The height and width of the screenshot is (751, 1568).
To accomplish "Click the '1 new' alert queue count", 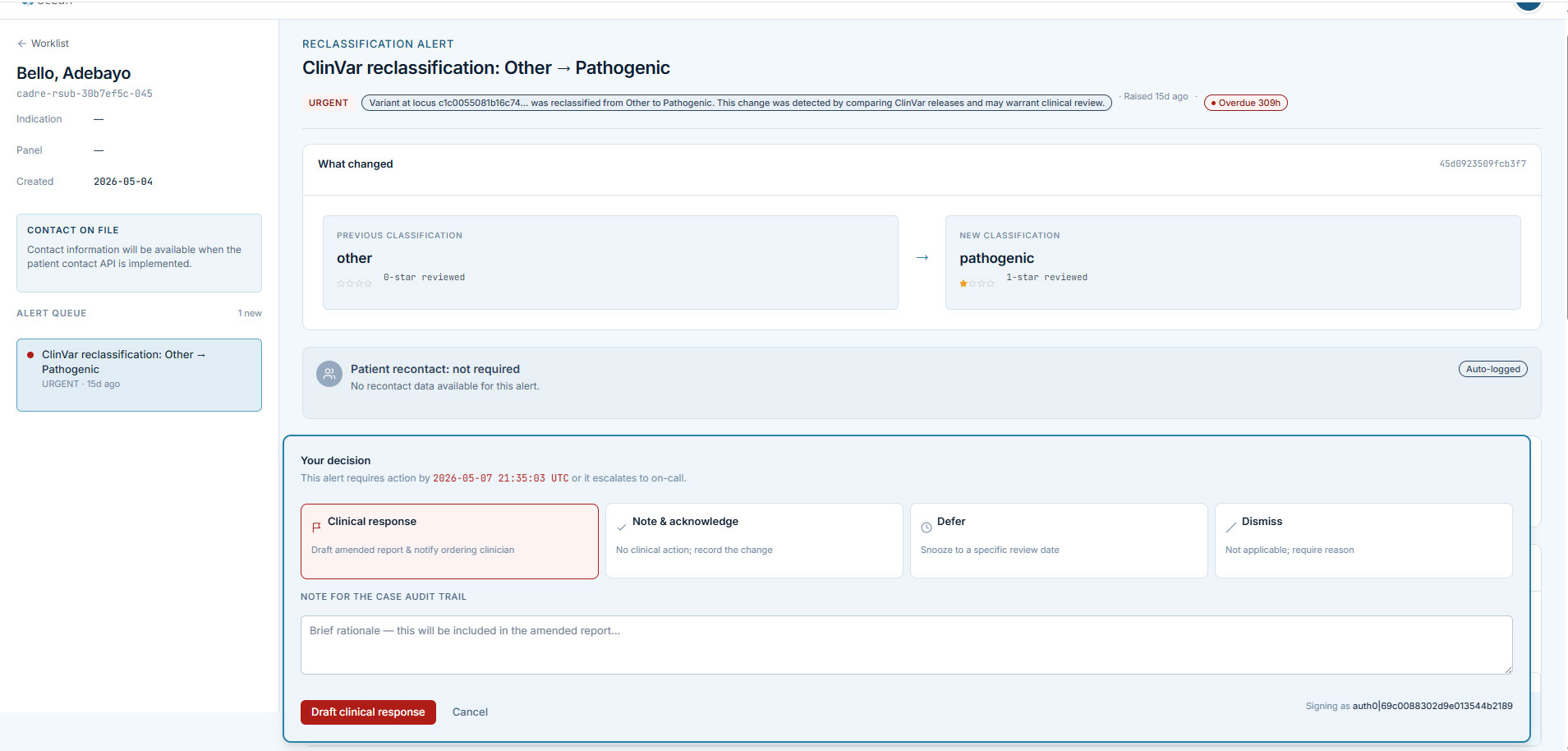I will [x=250, y=313].
